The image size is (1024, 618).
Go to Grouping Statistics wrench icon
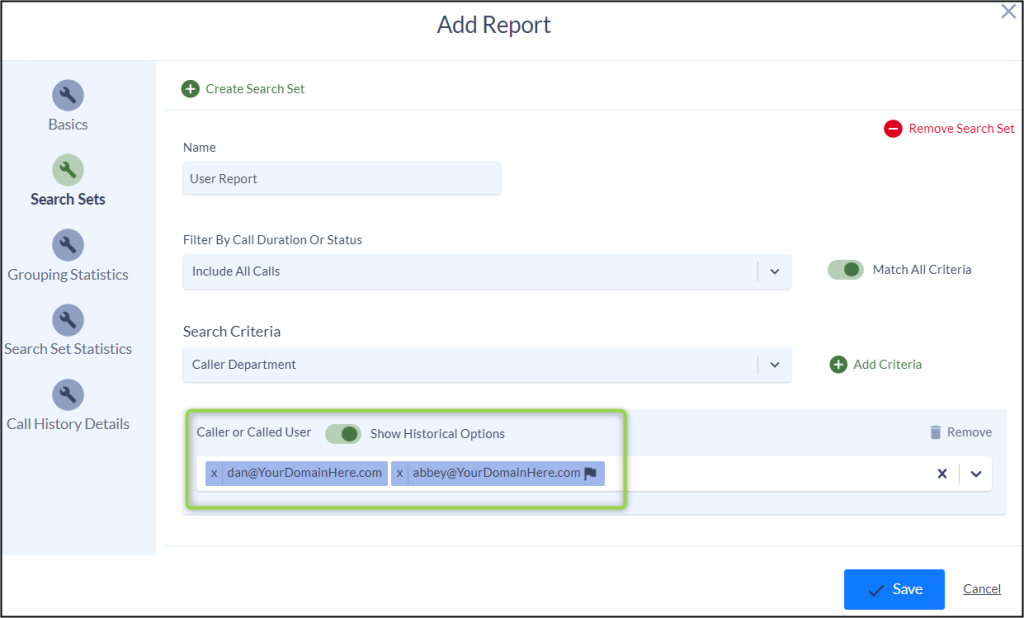tap(68, 245)
